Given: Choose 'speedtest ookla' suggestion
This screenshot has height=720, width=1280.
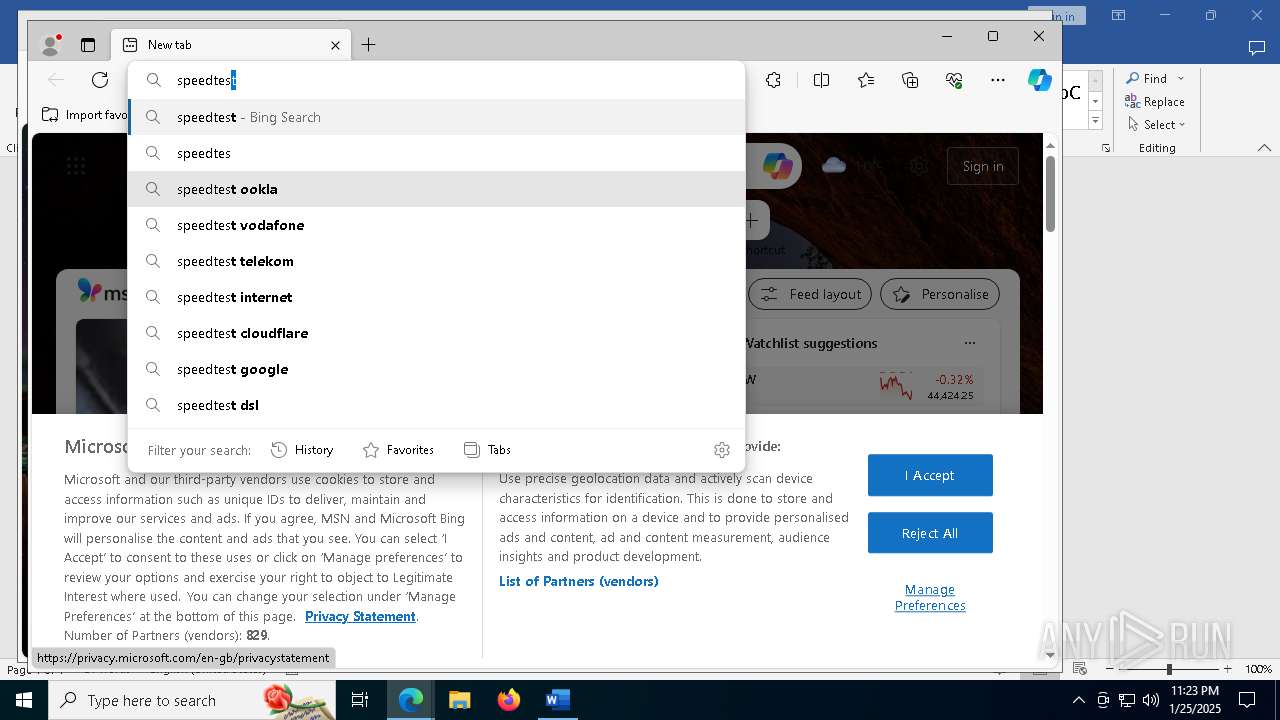Looking at the screenshot, I should pos(437,189).
